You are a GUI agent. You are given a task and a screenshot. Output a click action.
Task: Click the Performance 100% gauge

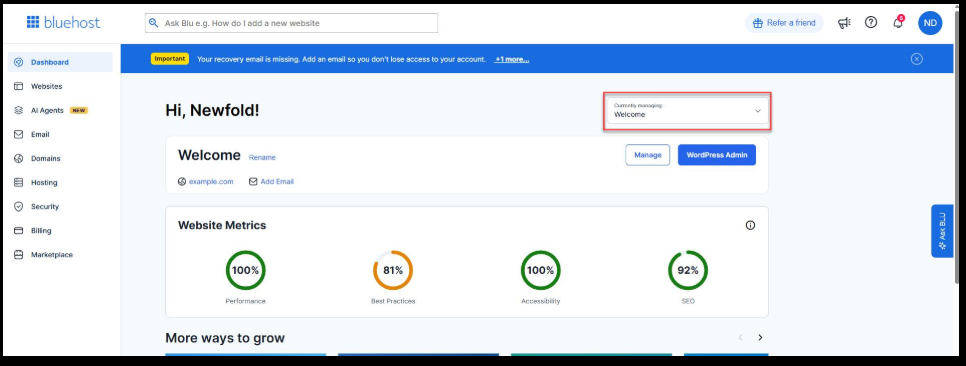click(x=245, y=270)
